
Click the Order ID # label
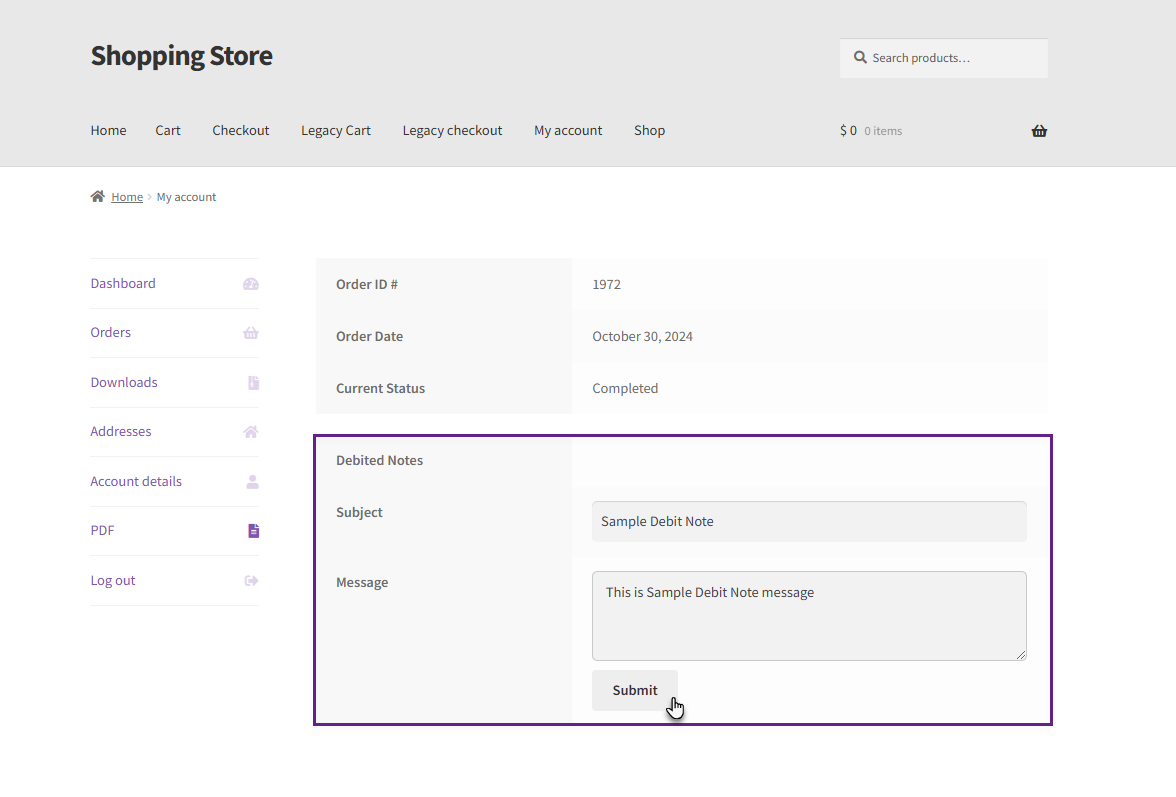tap(367, 285)
